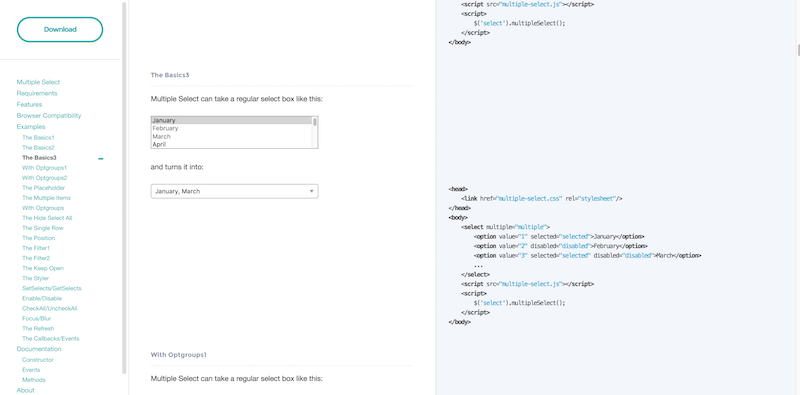
Task: Jump to The Placeholder example
Action: tap(43, 188)
